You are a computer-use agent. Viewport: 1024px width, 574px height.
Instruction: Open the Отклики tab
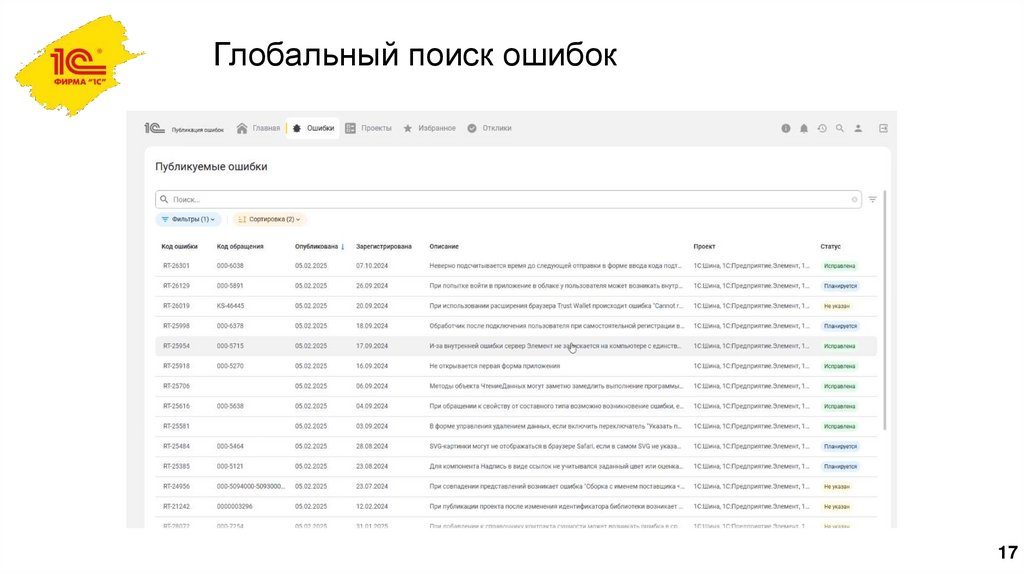(489, 128)
